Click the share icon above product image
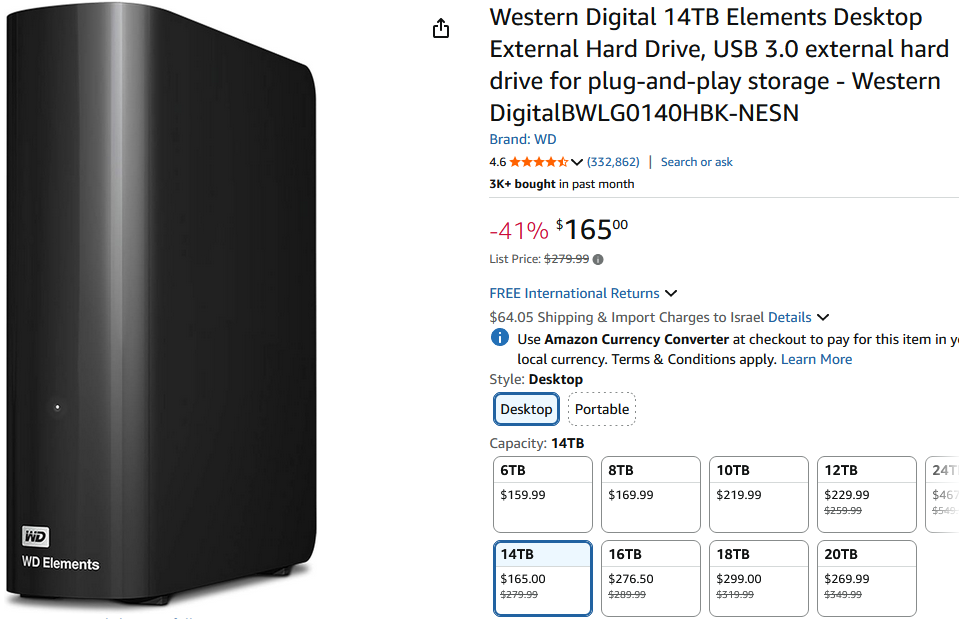Viewport: 959px width, 619px height. [x=441, y=29]
